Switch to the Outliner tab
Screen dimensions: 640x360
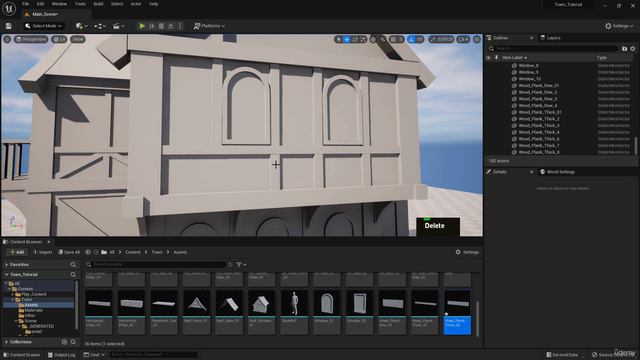(x=500, y=38)
